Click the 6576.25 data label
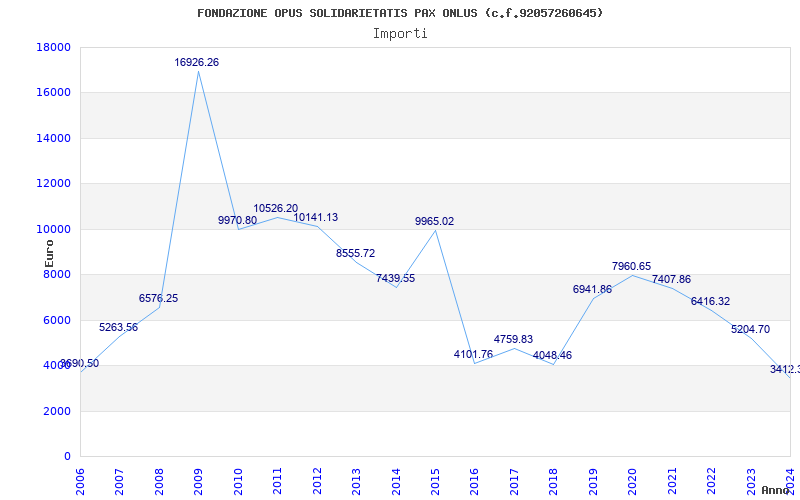This screenshot has height=500, width=800. click(x=158, y=298)
